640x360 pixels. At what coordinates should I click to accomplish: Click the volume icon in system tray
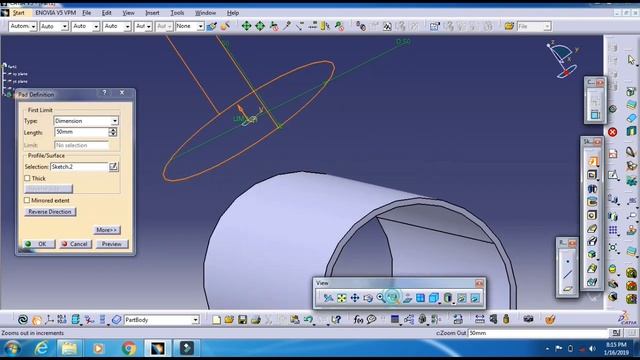click(592, 349)
